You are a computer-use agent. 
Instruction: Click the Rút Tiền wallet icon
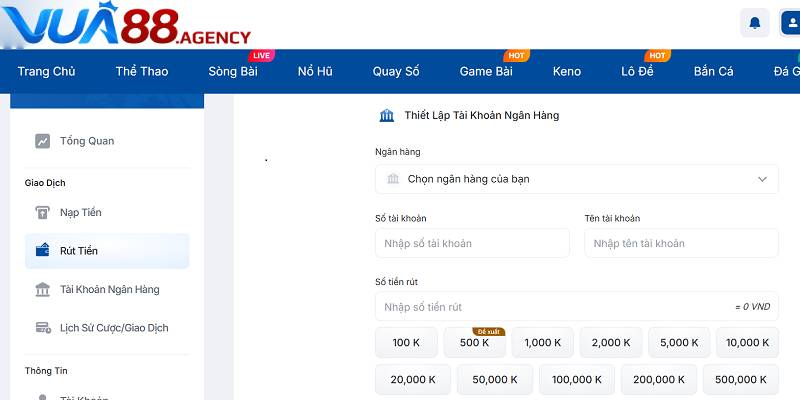click(43, 251)
